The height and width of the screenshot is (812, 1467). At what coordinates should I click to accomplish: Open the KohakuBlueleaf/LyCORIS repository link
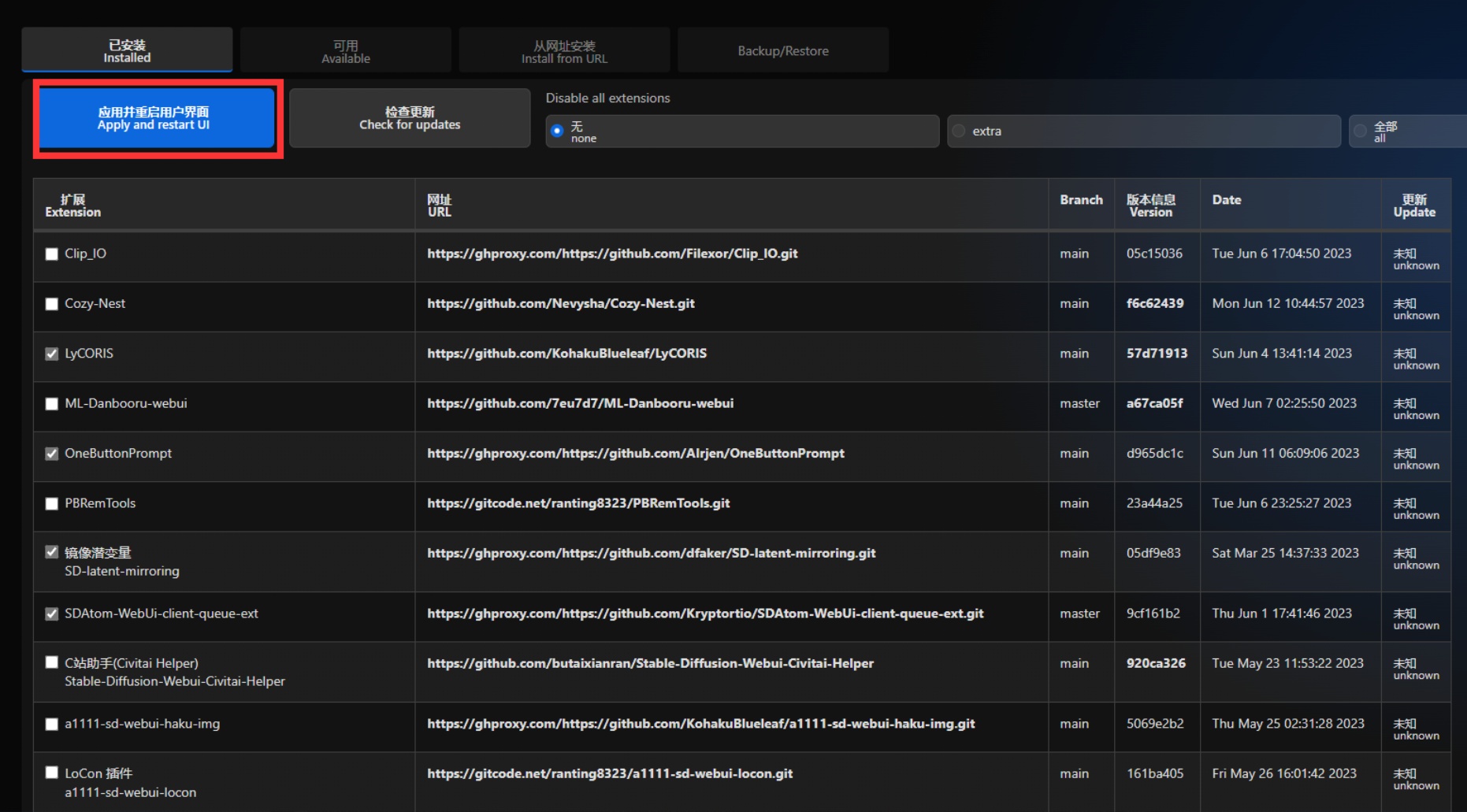coord(566,353)
